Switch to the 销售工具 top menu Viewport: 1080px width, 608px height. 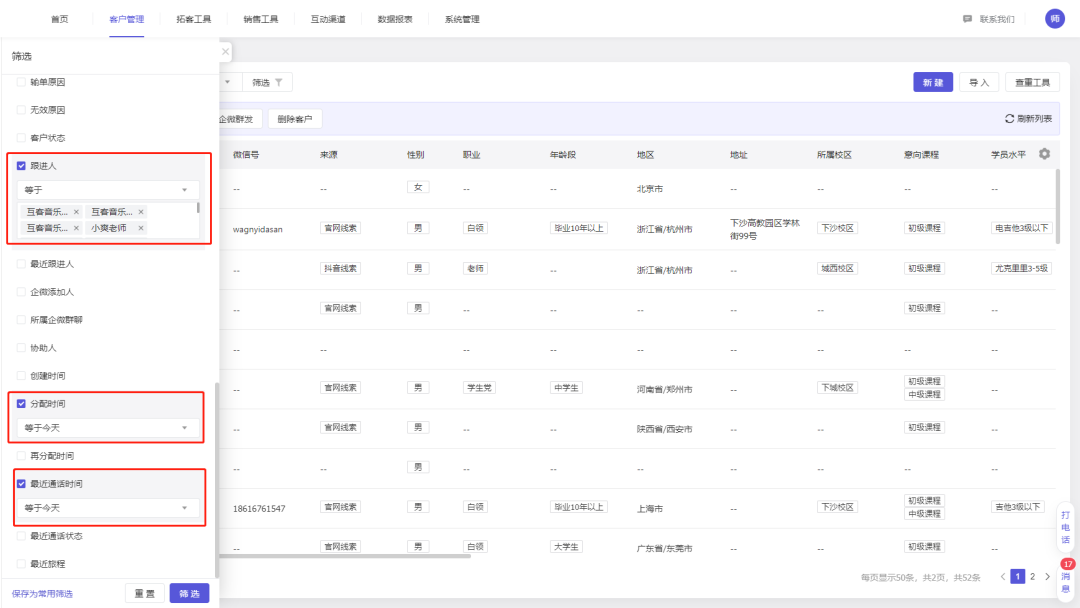coord(261,19)
